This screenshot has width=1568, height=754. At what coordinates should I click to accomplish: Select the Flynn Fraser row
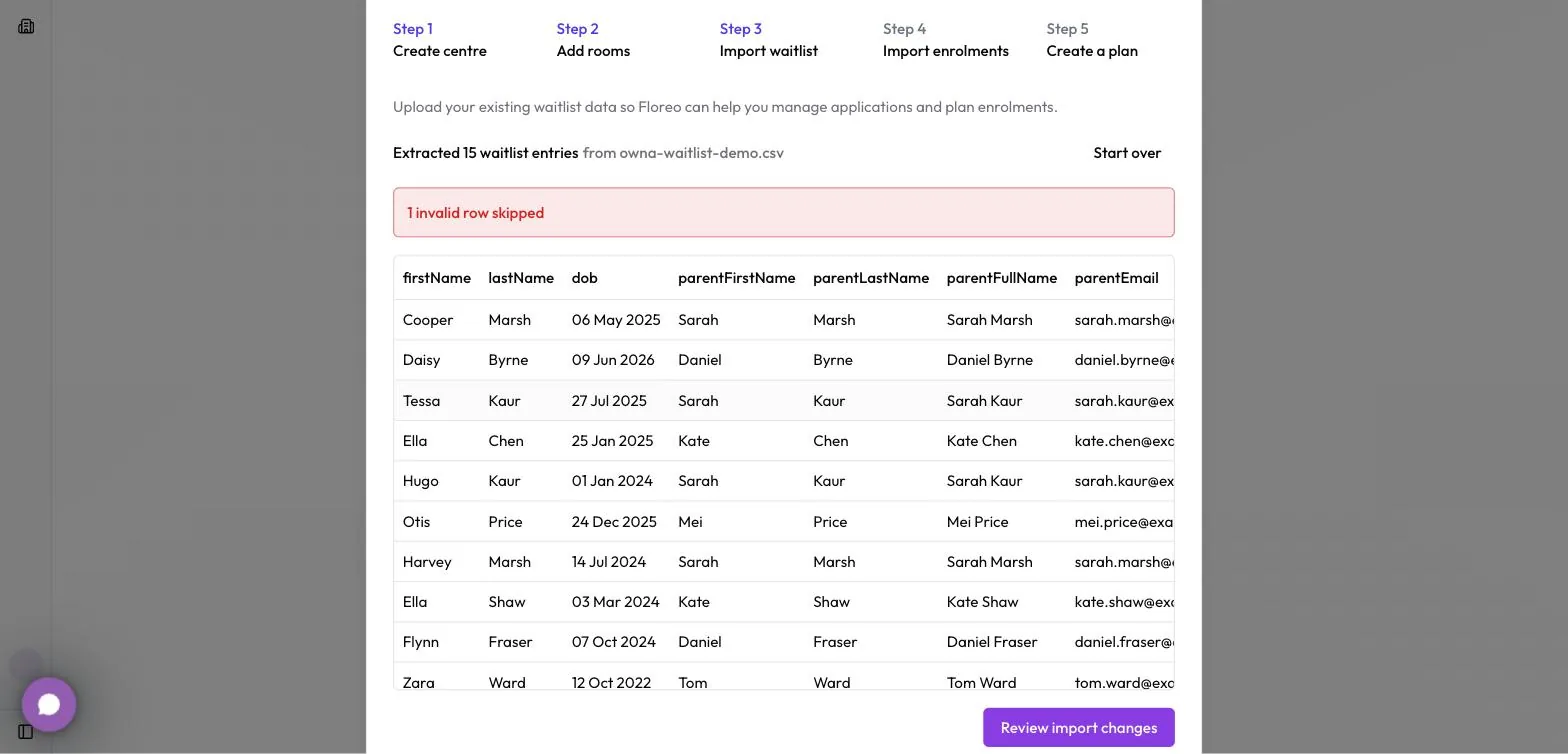(x=784, y=642)
